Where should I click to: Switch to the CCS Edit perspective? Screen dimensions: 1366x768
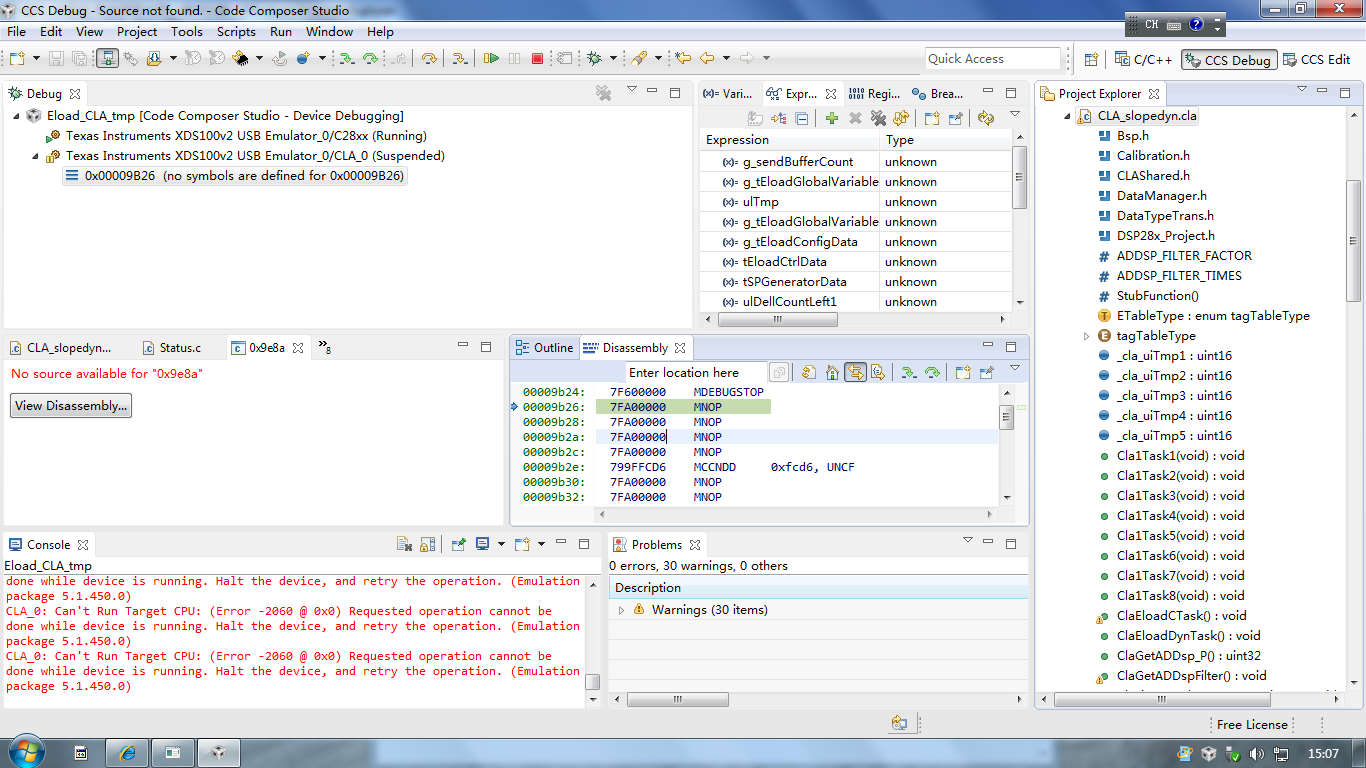click(x=1317, y=60)
